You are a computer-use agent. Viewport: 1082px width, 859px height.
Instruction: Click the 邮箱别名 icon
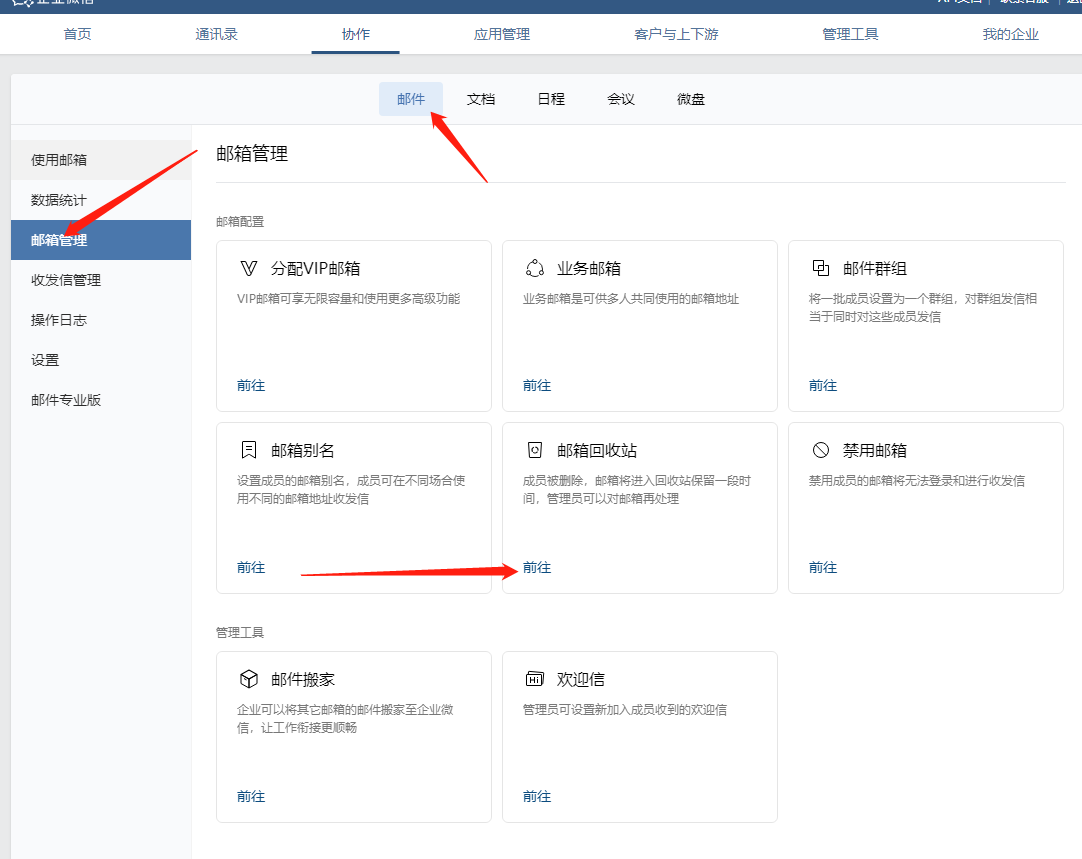[x=248, y=450]
